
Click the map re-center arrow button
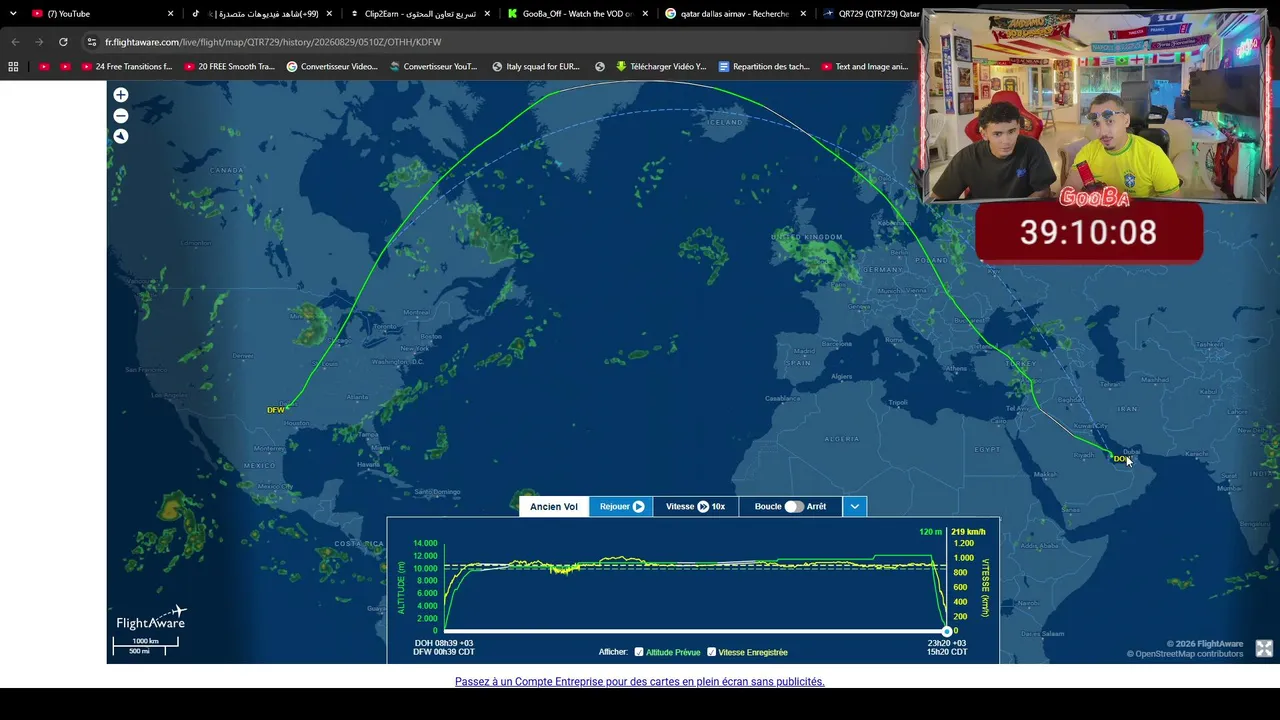[121, 136]
